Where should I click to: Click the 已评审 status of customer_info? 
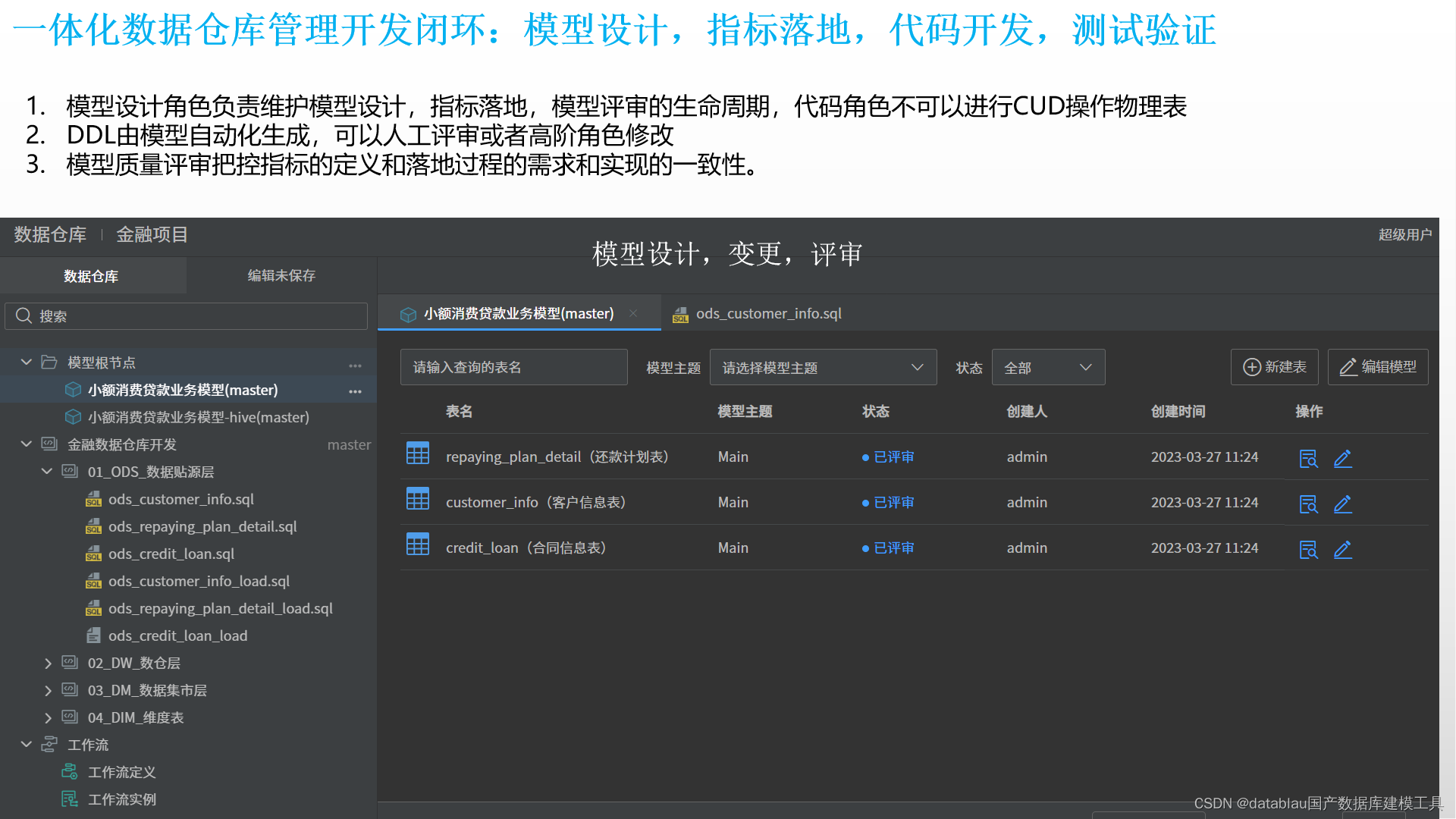[888, 502]
